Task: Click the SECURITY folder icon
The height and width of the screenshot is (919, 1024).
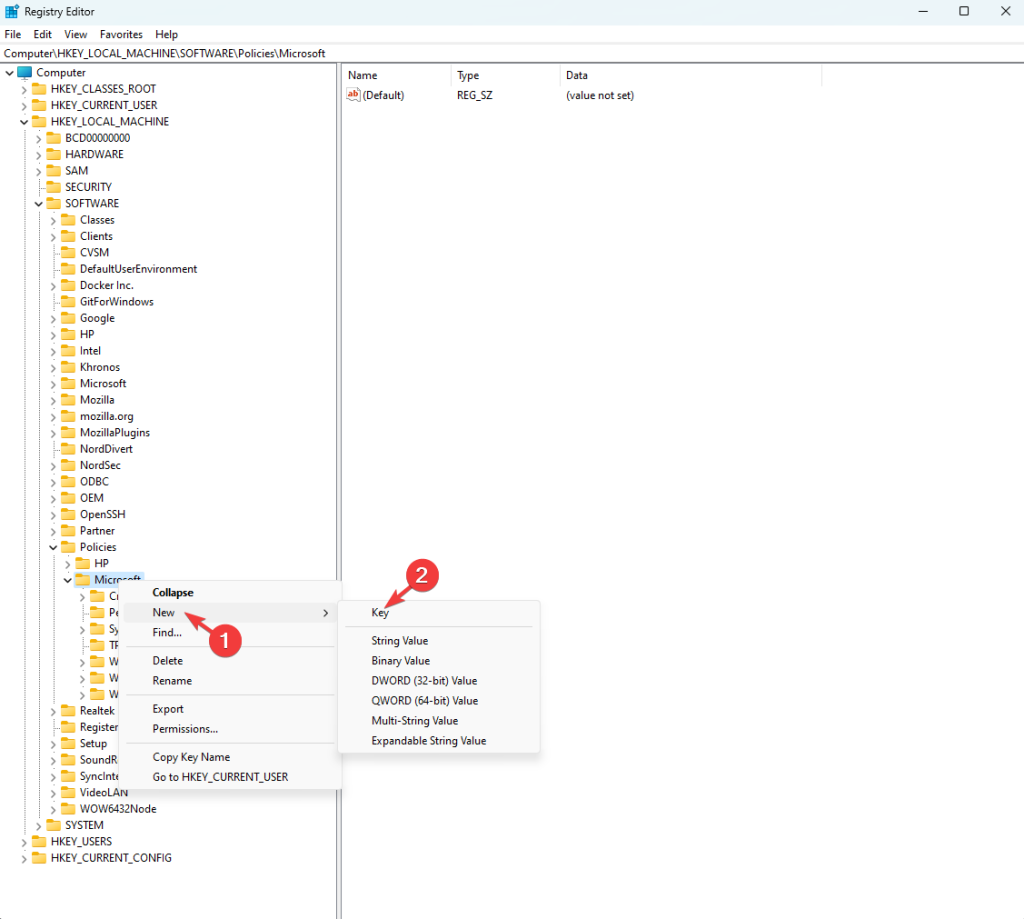Action: click(x=54, y=187)
